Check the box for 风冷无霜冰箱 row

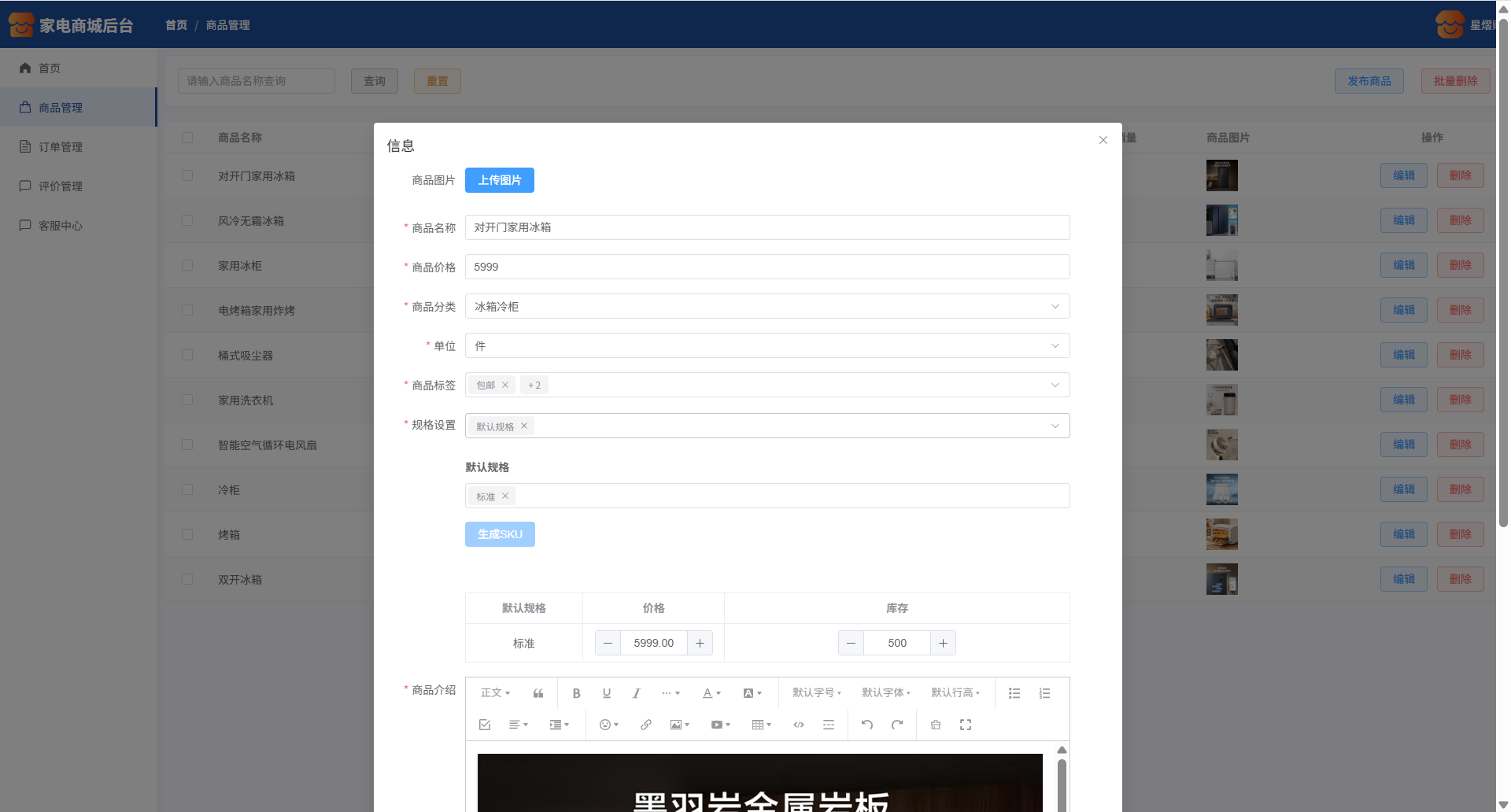point(187,220)
